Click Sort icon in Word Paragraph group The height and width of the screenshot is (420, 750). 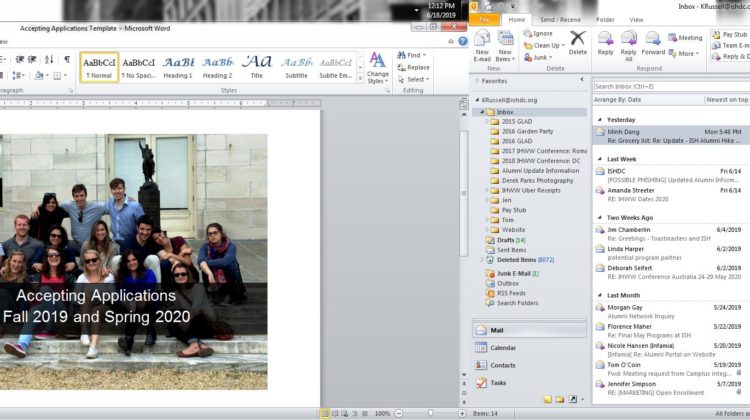click(49, 59)
